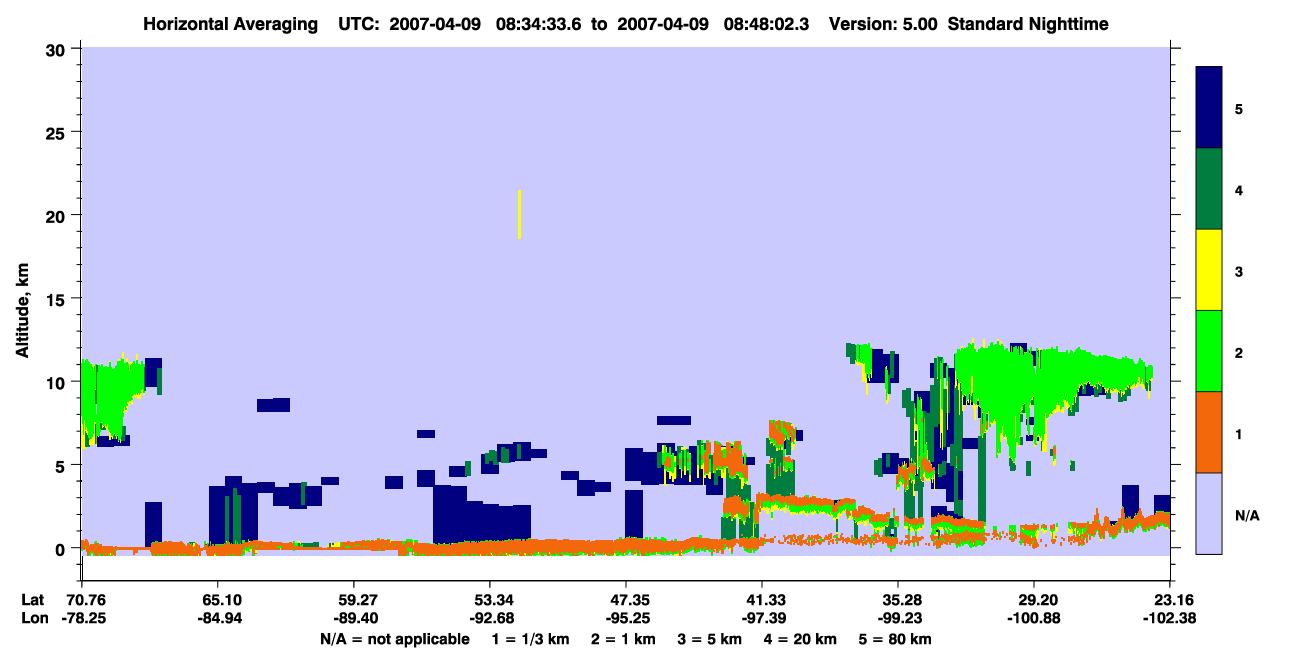Click the colorbar label 3
The width and height of the screenshot is (1300, 667).
1239,272
